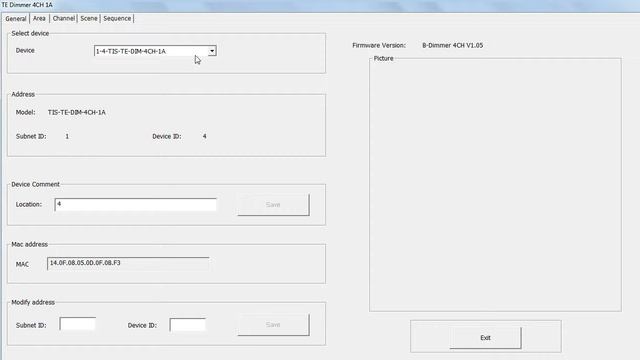
Task: Exit the dimmer configuration window
Action: coord(485,338)
